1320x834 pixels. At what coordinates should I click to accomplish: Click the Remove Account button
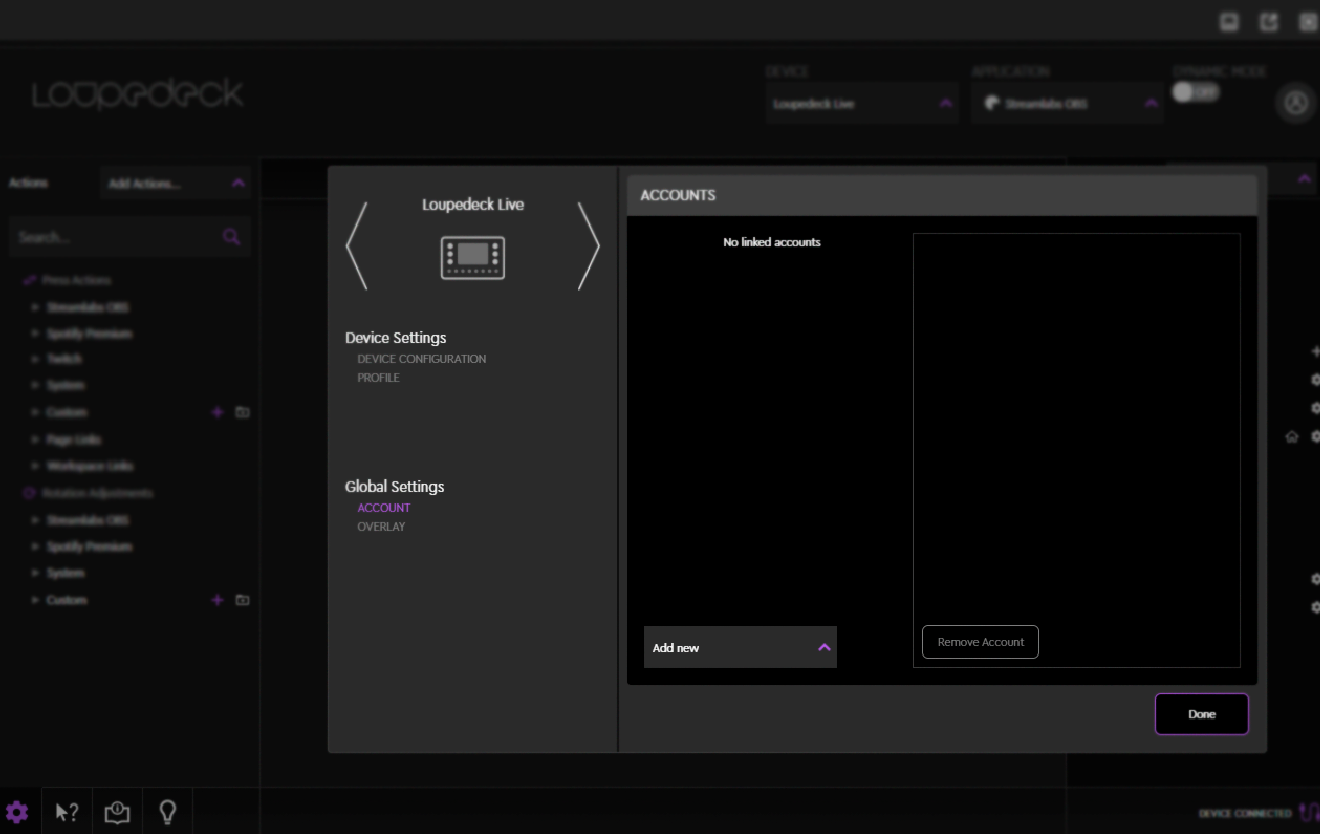coord(980,642)
